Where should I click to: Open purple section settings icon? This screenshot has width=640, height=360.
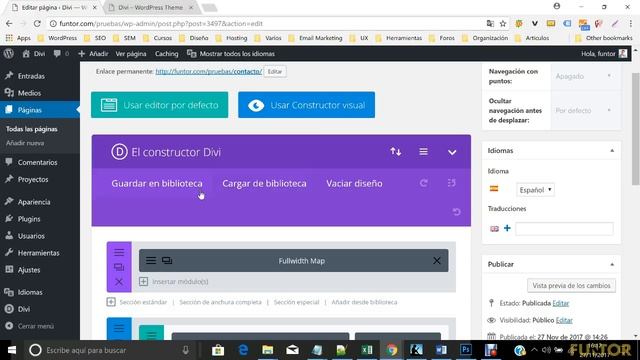coord(119,252)
